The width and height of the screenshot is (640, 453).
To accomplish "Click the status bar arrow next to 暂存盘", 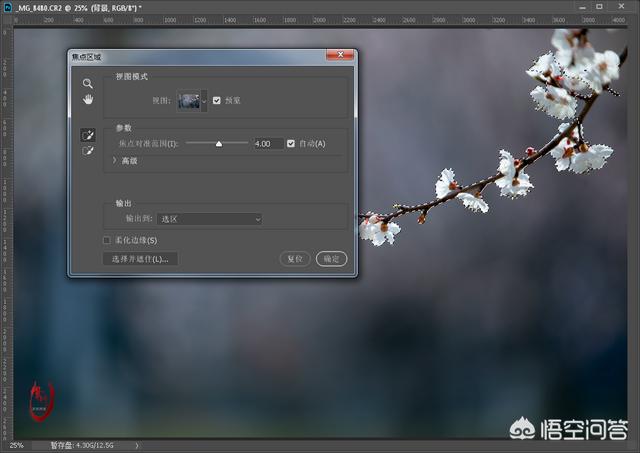I will (x=137, y=446).
